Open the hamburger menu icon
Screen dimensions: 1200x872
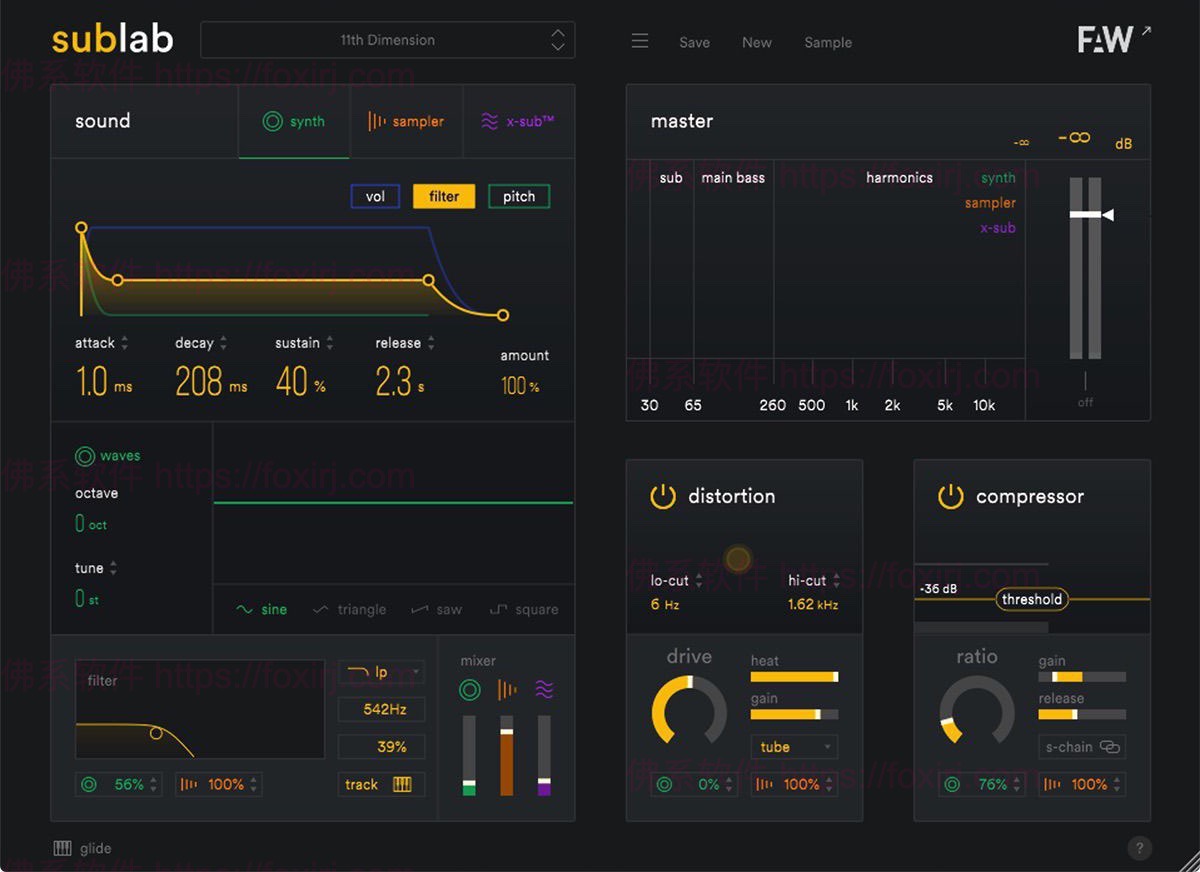click(640, 41)
